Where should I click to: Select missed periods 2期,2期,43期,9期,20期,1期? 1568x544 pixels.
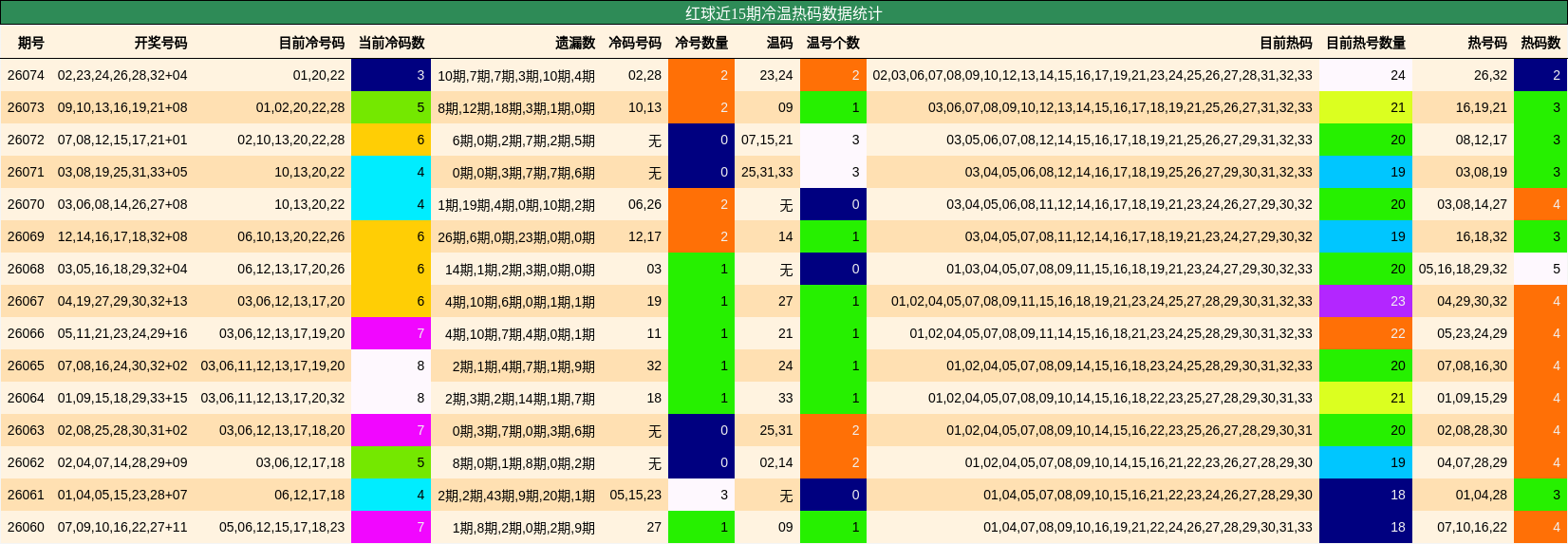click(x=516, y=495)
